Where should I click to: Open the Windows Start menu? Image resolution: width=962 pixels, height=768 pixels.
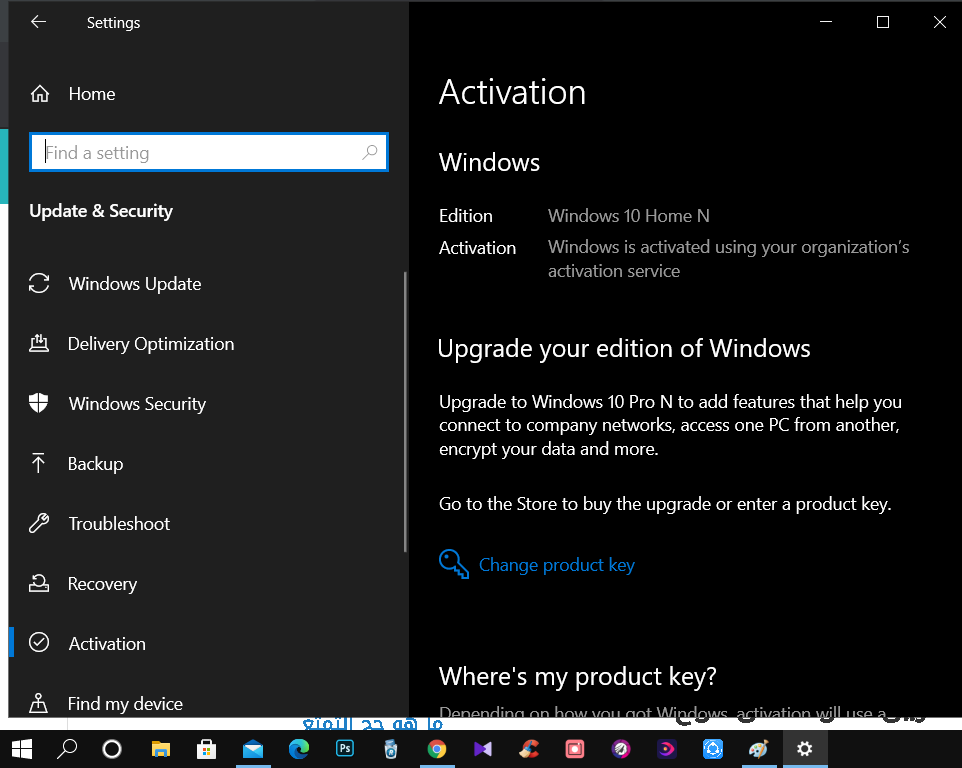tap(22, 749)
